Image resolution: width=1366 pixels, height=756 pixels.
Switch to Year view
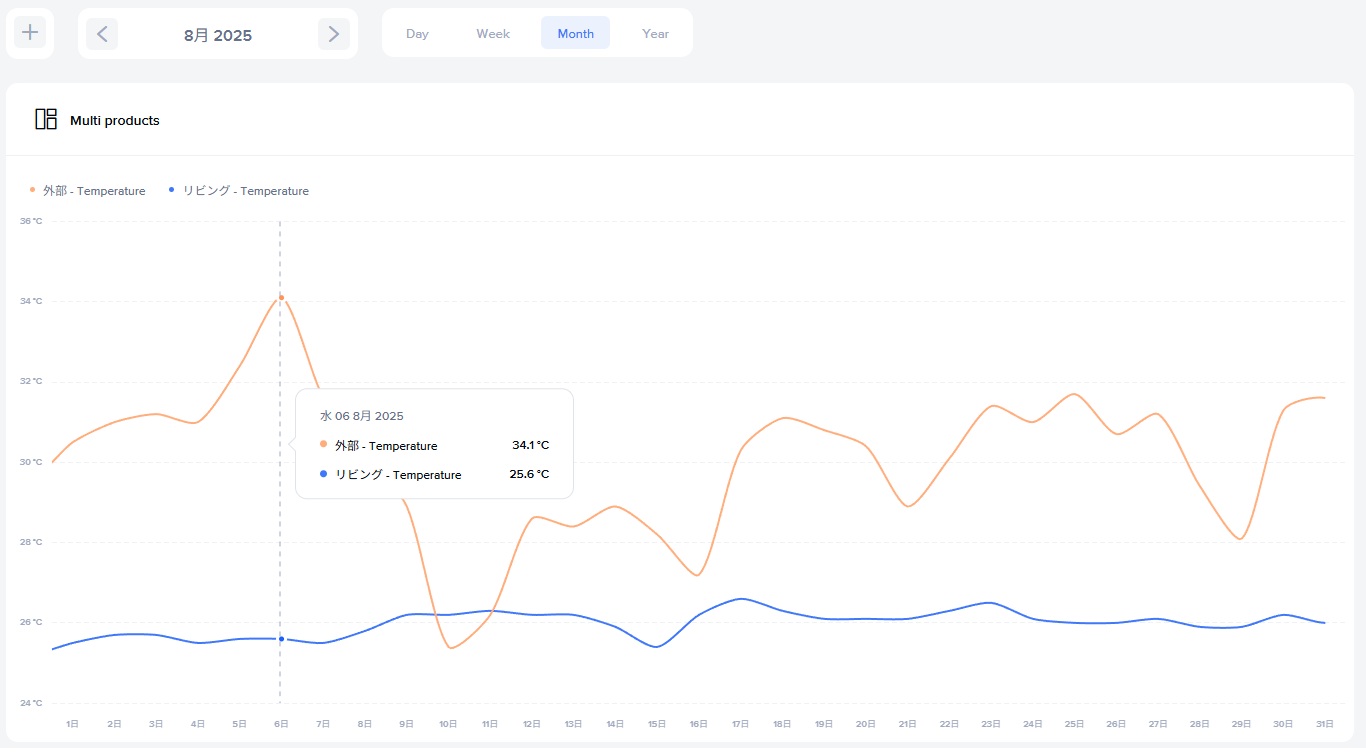coord(655,34)
